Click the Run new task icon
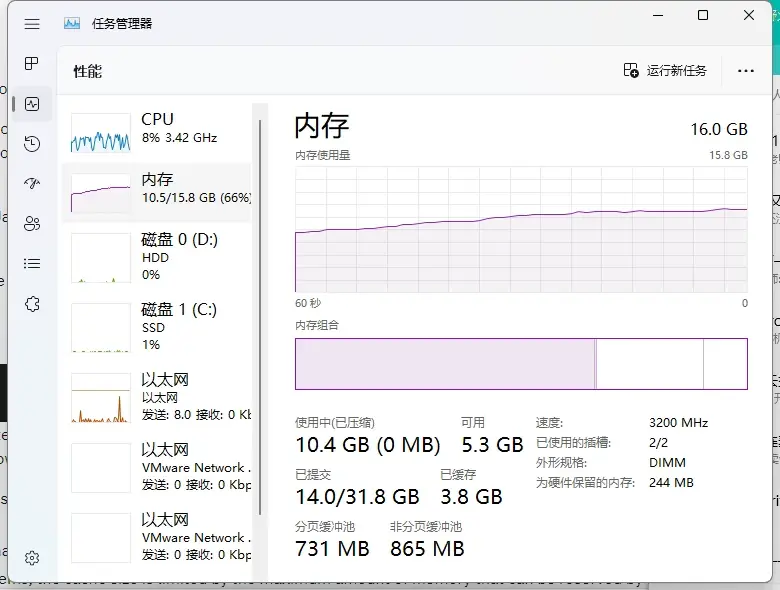Image resolution: width=780 pixels, height=590 pixels. coord(631,70)
